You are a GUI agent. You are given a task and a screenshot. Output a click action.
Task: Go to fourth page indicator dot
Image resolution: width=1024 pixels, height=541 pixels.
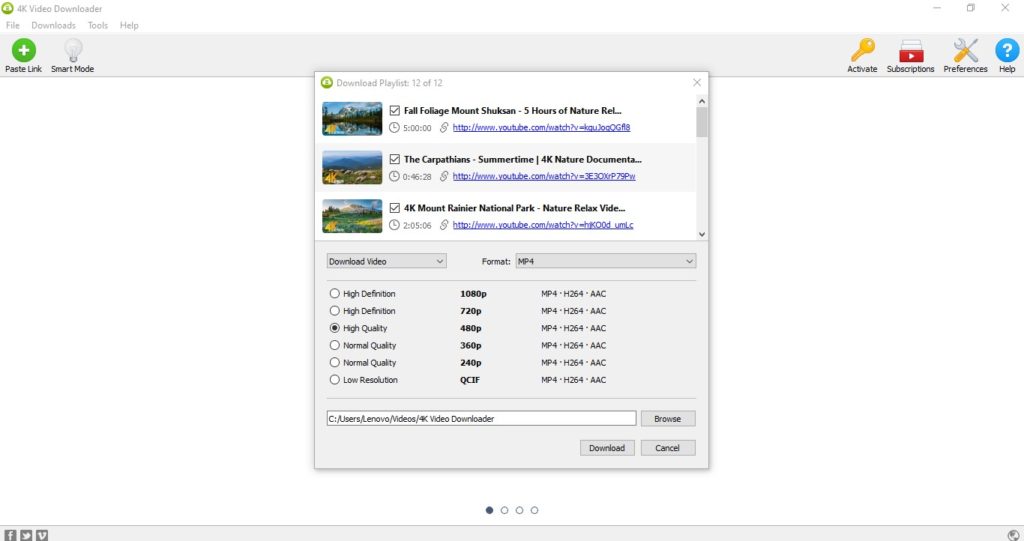(x=534, y=510)
